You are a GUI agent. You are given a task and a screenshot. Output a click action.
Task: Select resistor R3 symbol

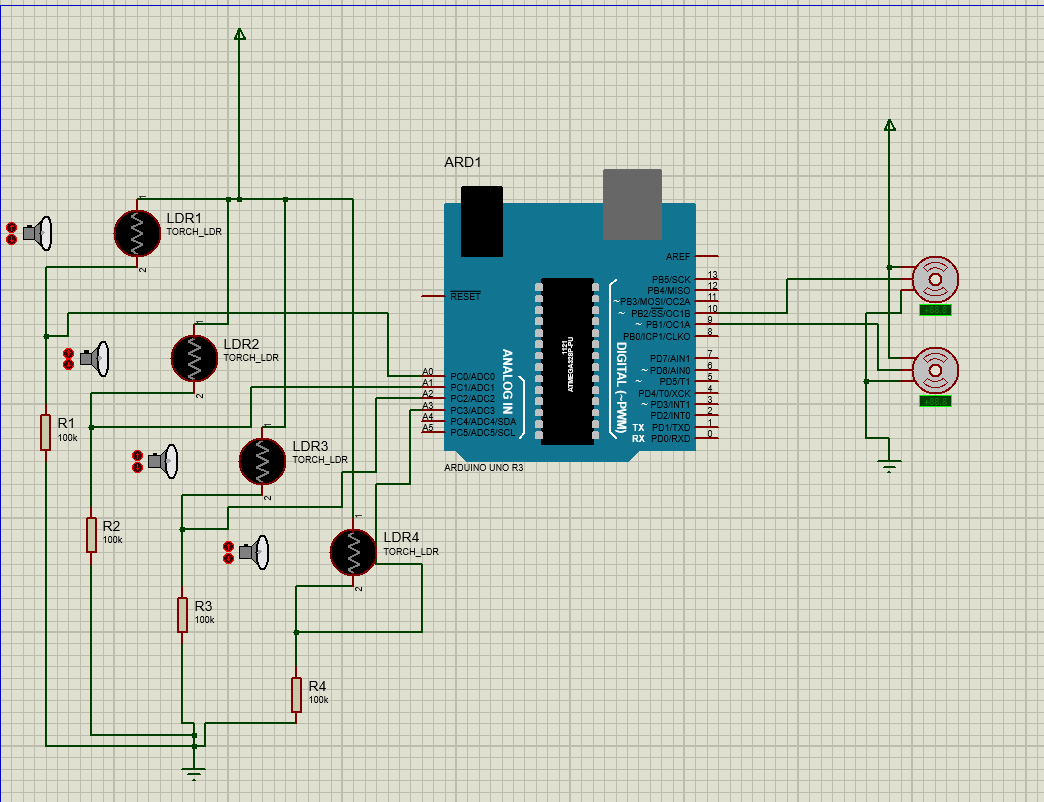click(182, 614)
